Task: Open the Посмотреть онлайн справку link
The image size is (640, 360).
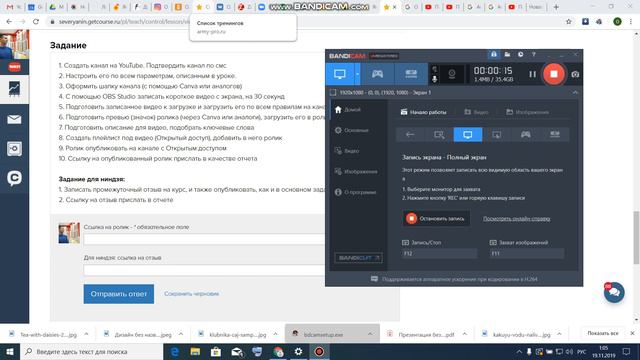Action: coord(516,219)
